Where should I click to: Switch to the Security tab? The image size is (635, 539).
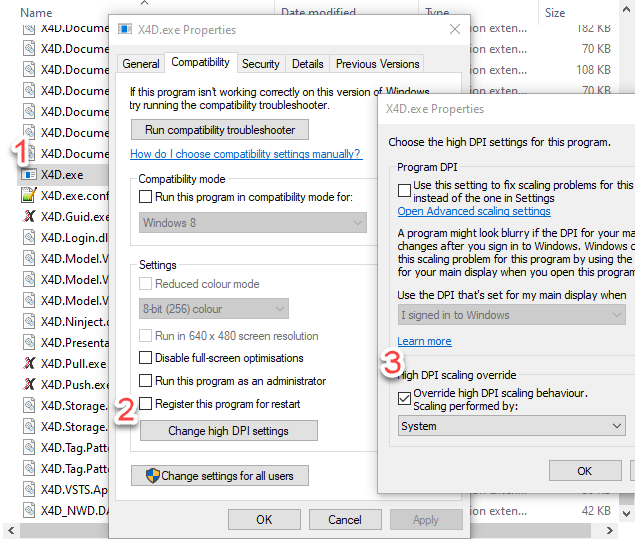[260, 64]
